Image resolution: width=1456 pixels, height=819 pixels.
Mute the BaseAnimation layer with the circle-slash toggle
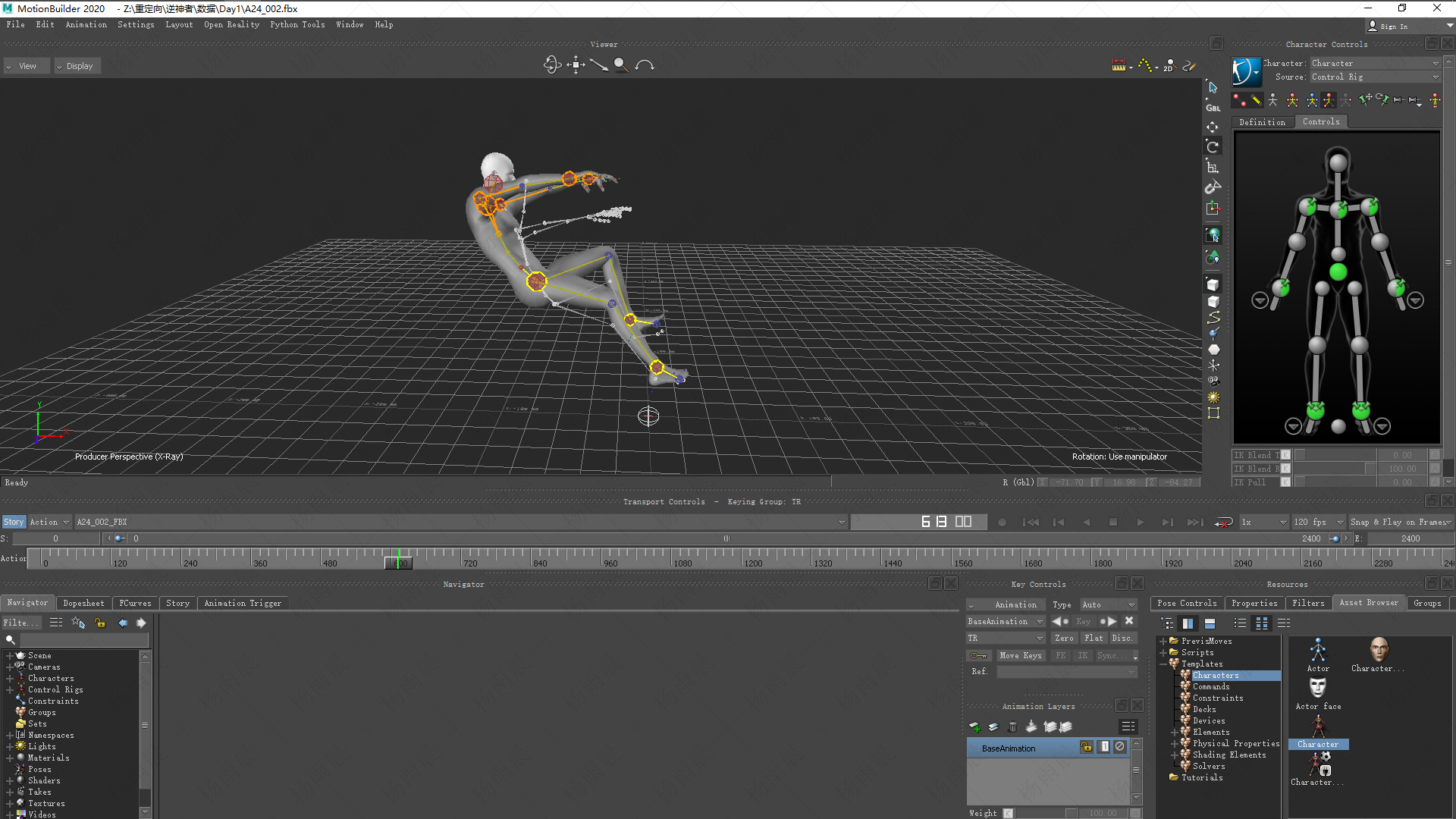1120,747
